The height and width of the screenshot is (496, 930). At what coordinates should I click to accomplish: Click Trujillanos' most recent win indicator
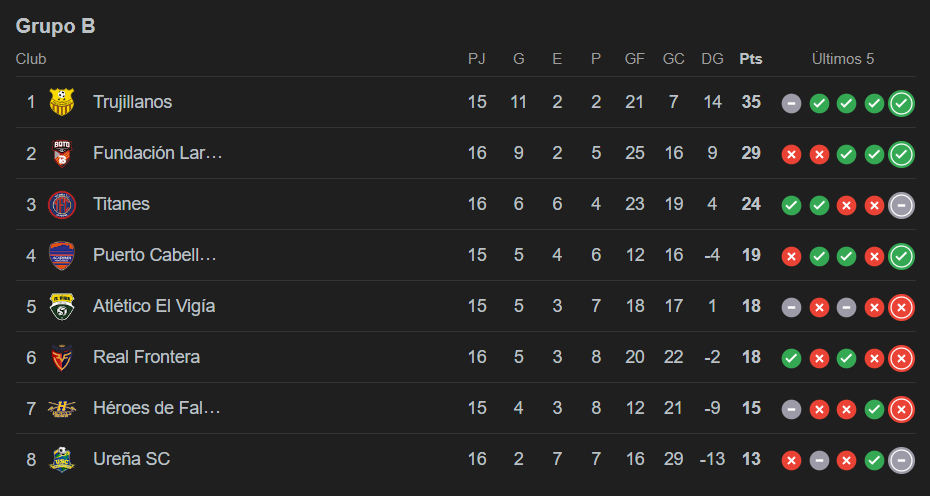tap(901, 102)
